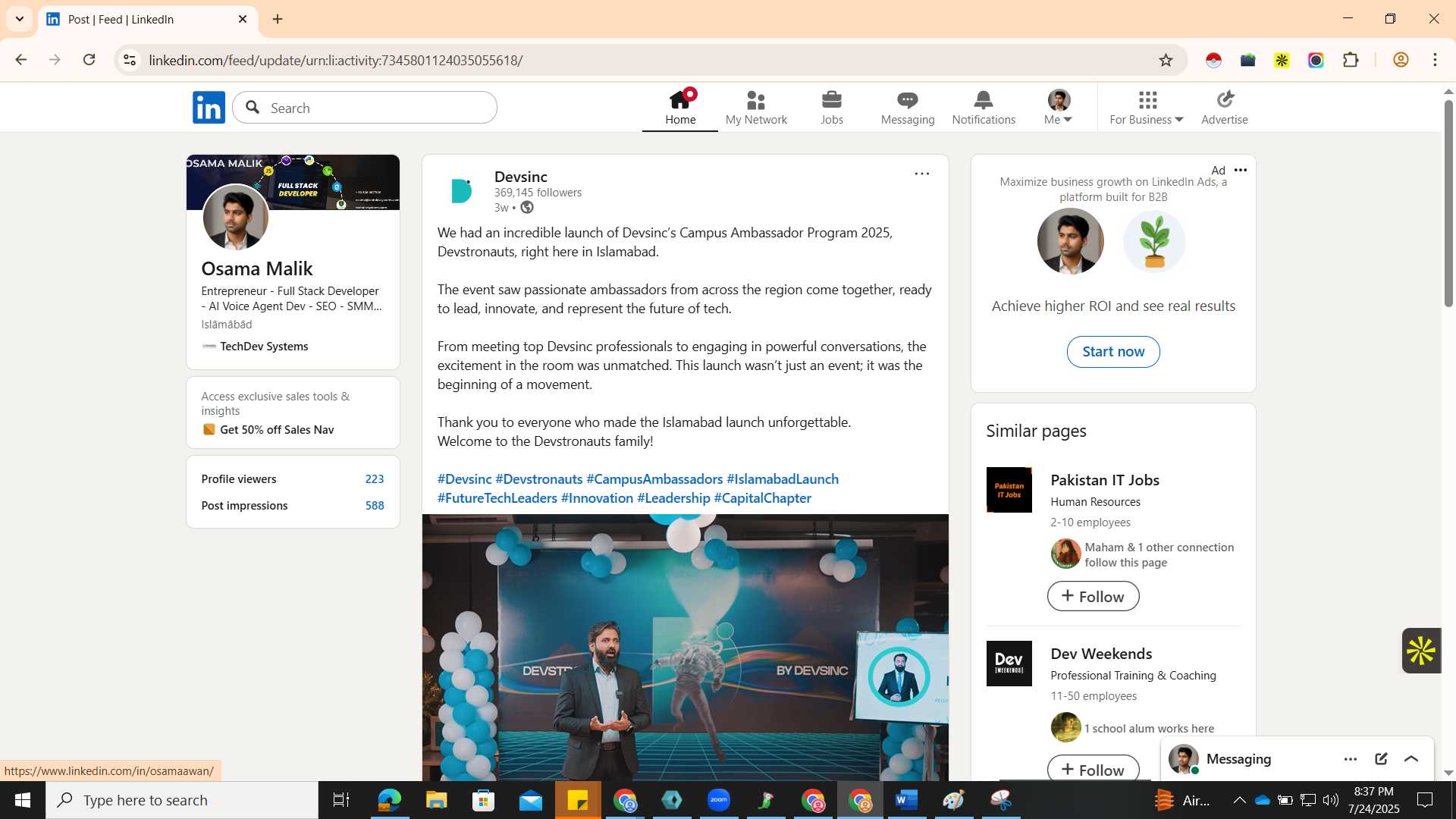
Task: Open a new browser tab
Action: pyautogui.click(x=278, y=19)
